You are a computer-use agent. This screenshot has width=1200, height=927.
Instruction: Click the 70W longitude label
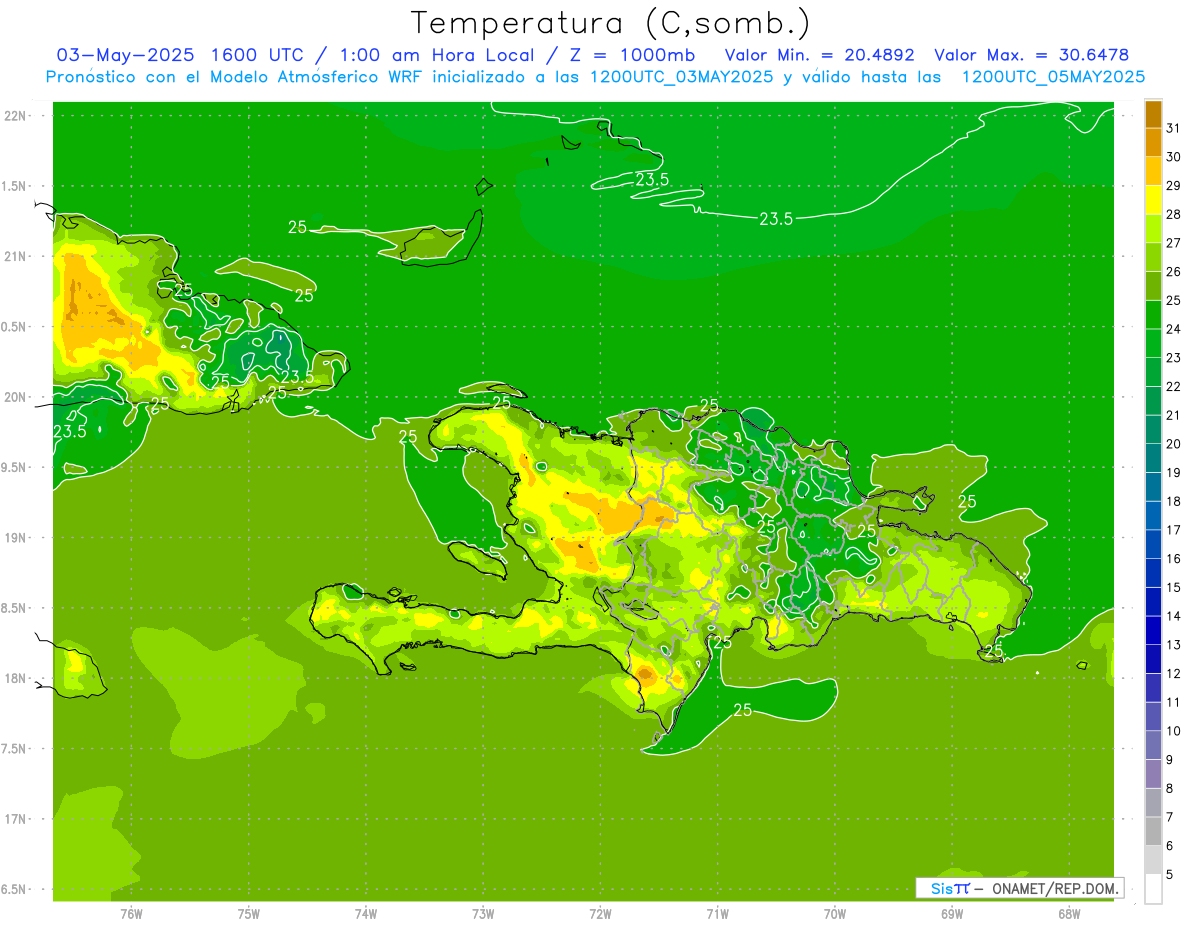(x=835, y=913)
